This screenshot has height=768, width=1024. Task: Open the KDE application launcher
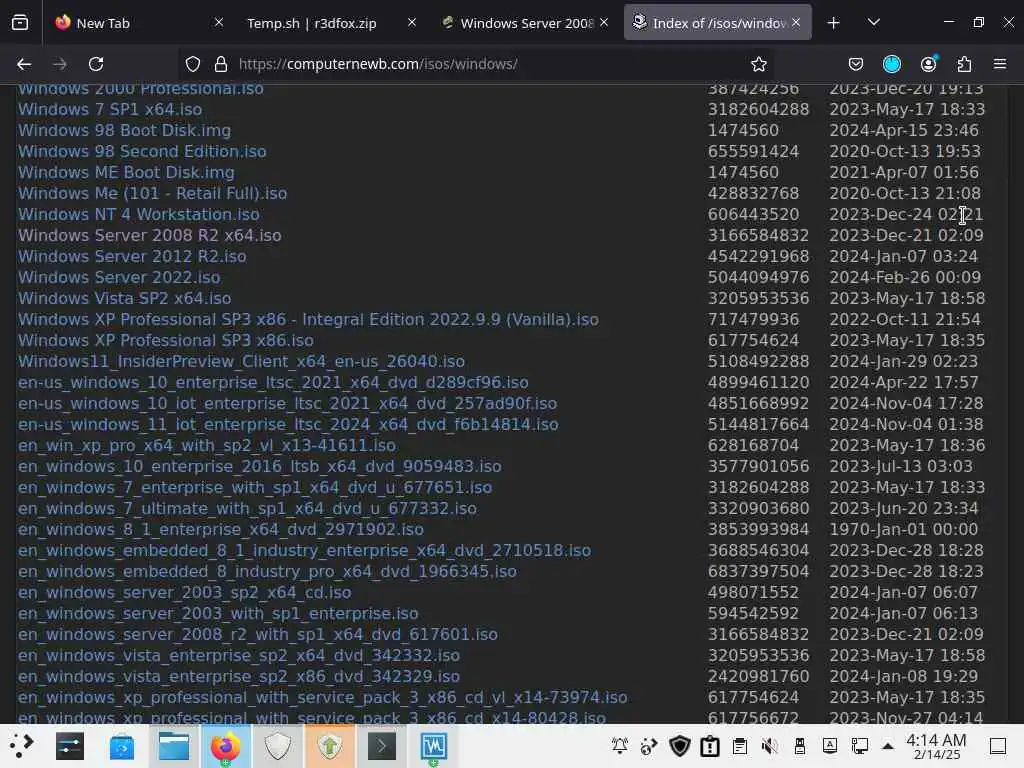(21, 746)
